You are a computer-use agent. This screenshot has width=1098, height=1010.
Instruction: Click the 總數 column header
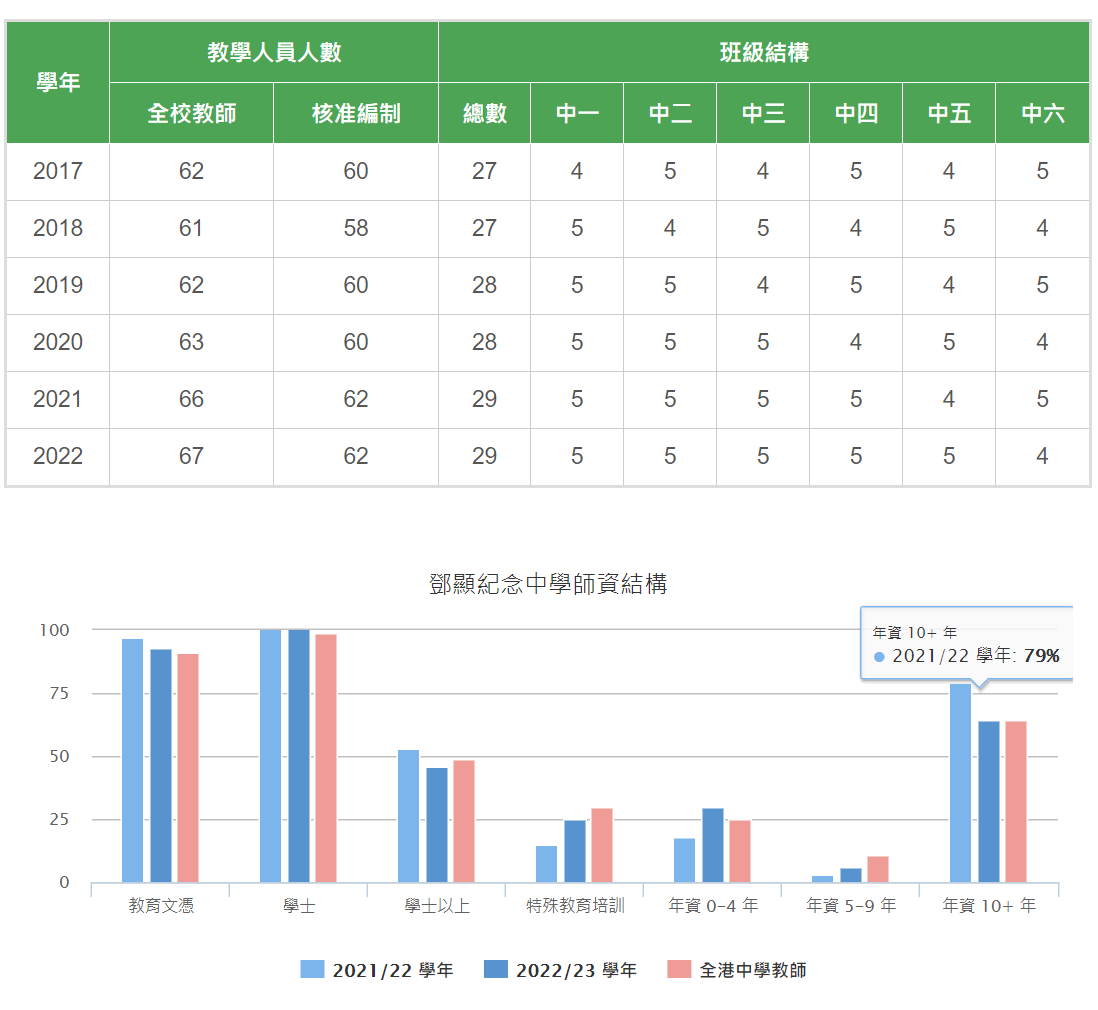(x=485, y=113)
